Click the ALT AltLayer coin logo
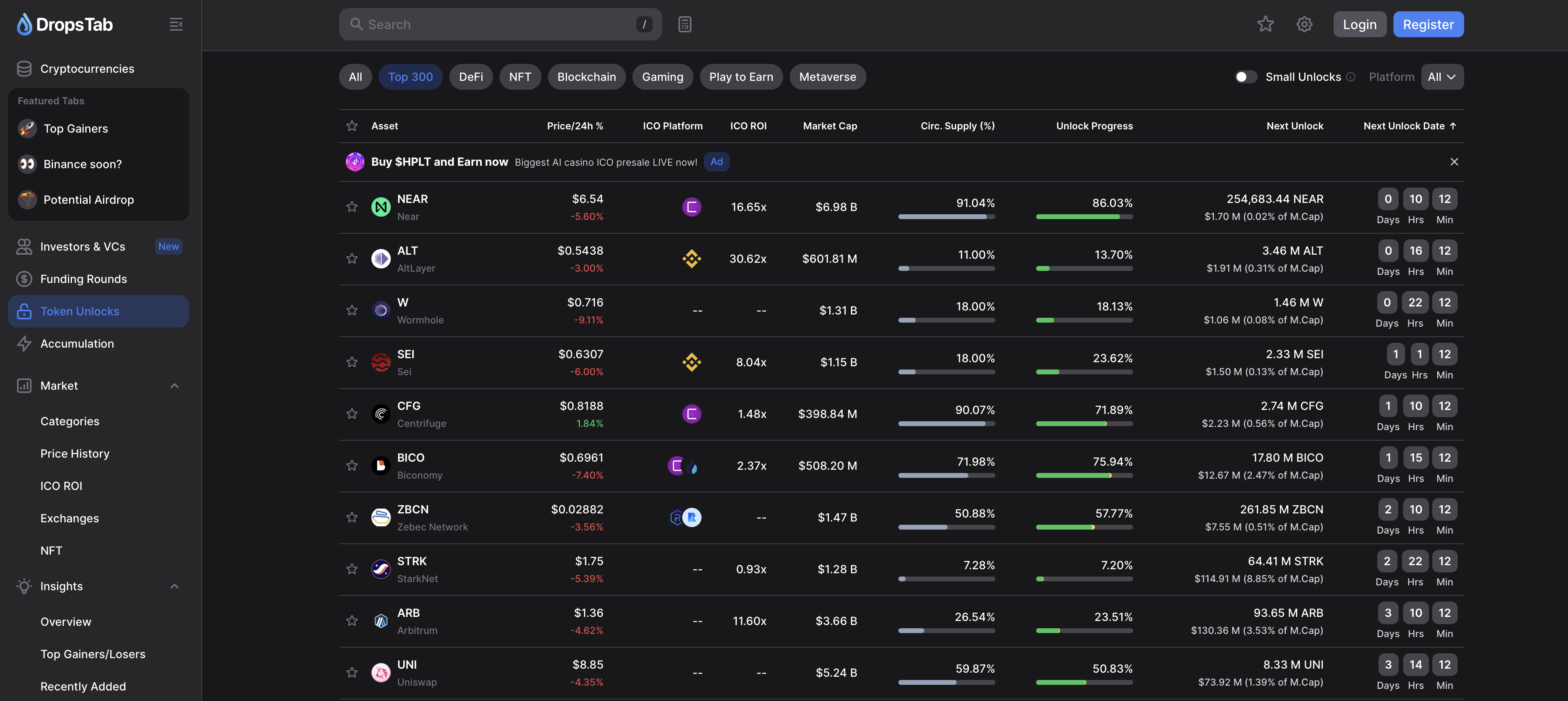1568x701 pixels. [381, 259]
